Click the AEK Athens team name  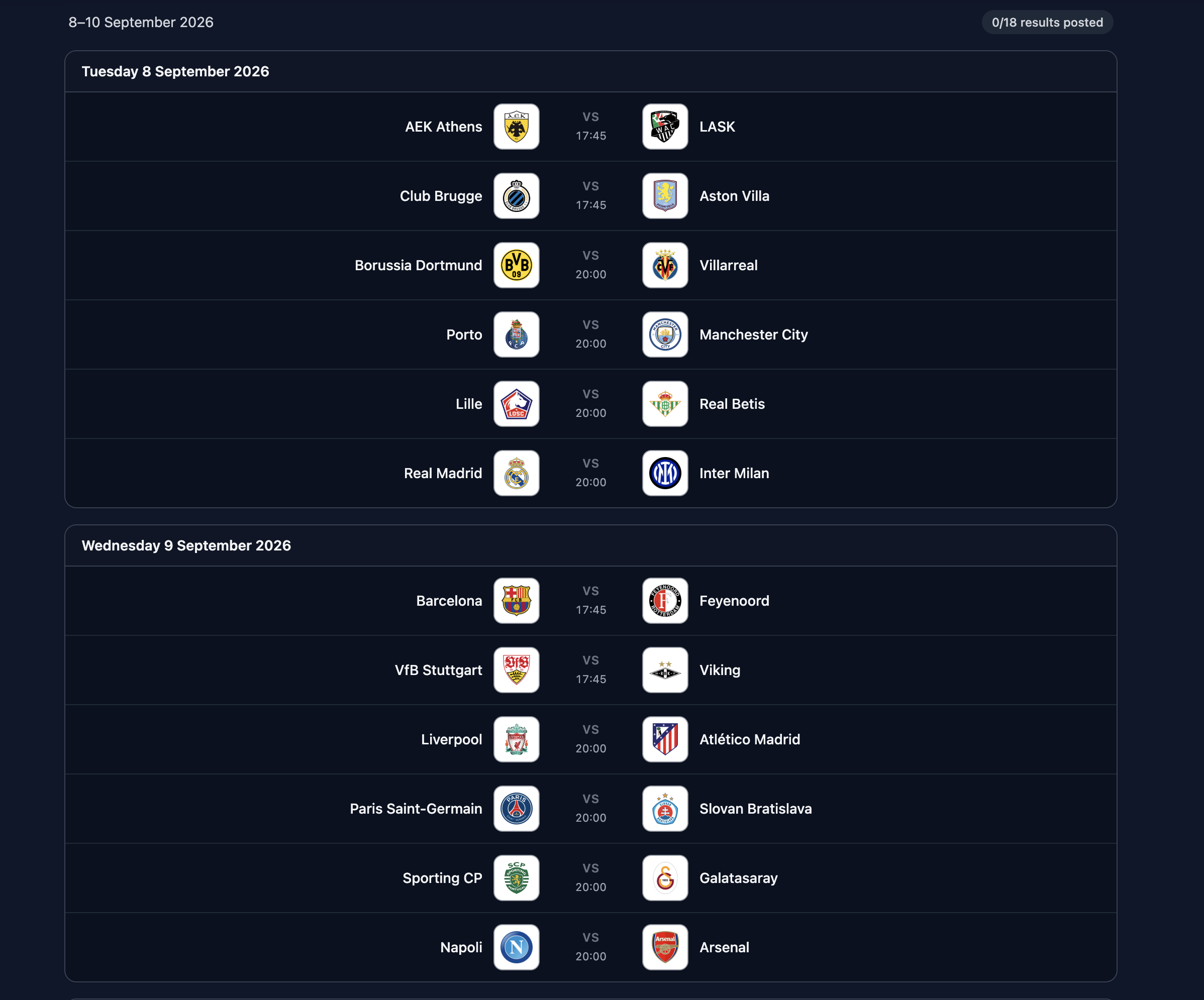click(x=443, y=127)
